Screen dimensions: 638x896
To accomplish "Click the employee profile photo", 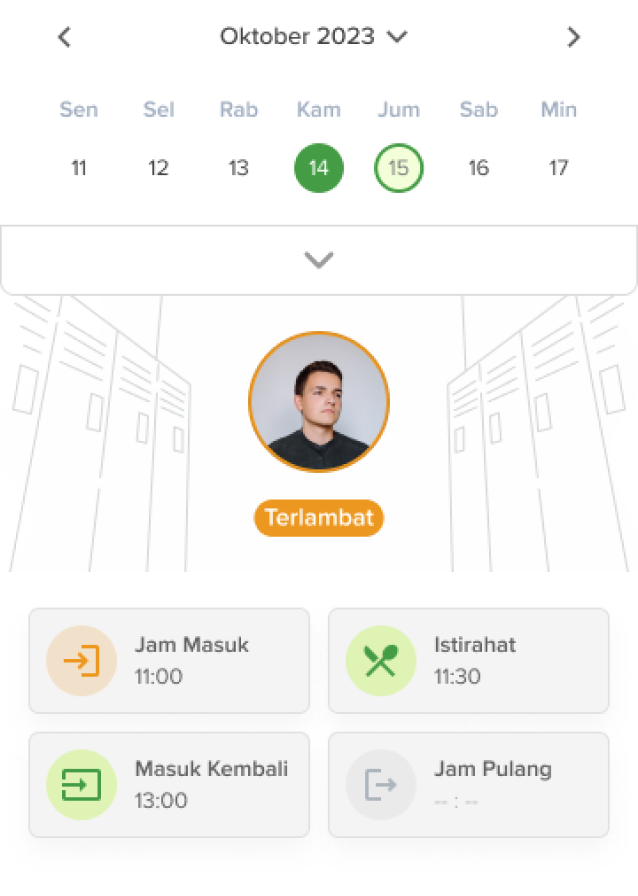I will pyautogui.click(x=319, y=401).
